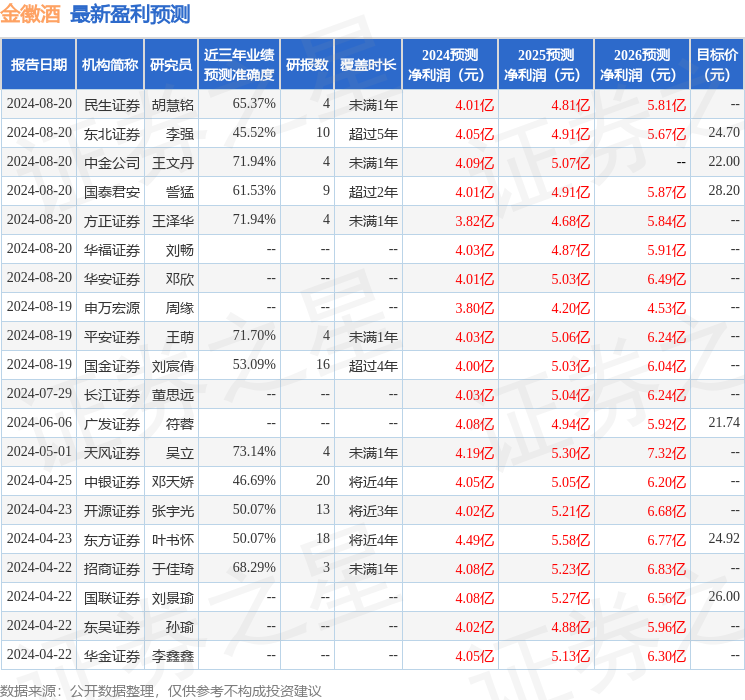Select the 中金公司 institution cell
The height and width of the screenshot is (700, 745).
pos(112,163)
